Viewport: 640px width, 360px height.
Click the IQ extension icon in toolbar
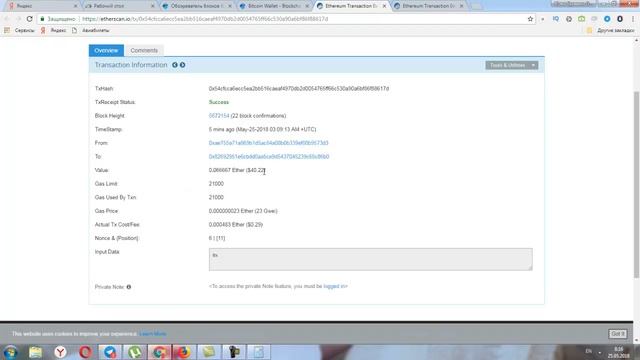tap(556, 19)
